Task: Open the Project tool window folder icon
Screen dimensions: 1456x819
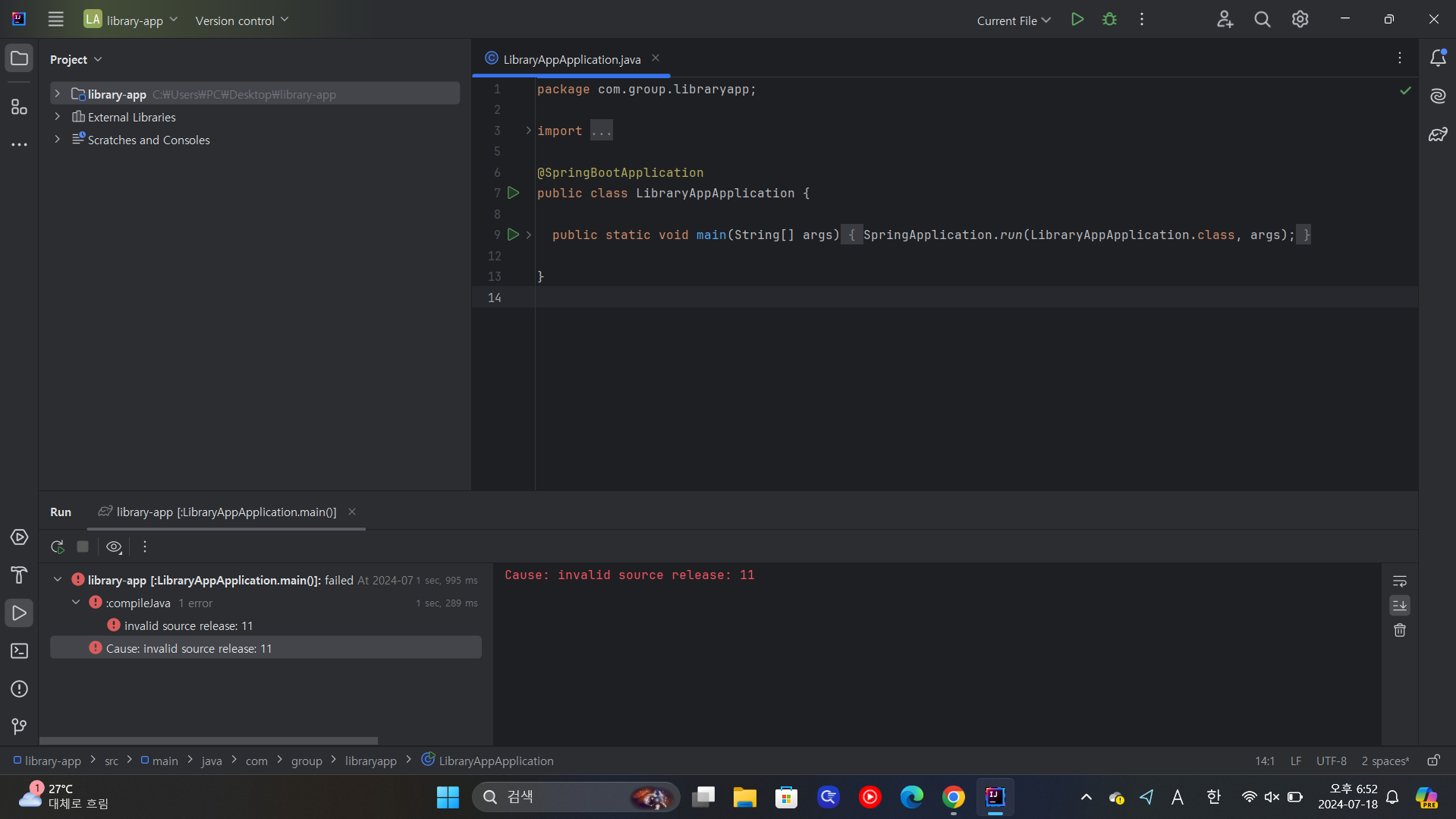Action: pyautogui.click(x=19, y=58)
